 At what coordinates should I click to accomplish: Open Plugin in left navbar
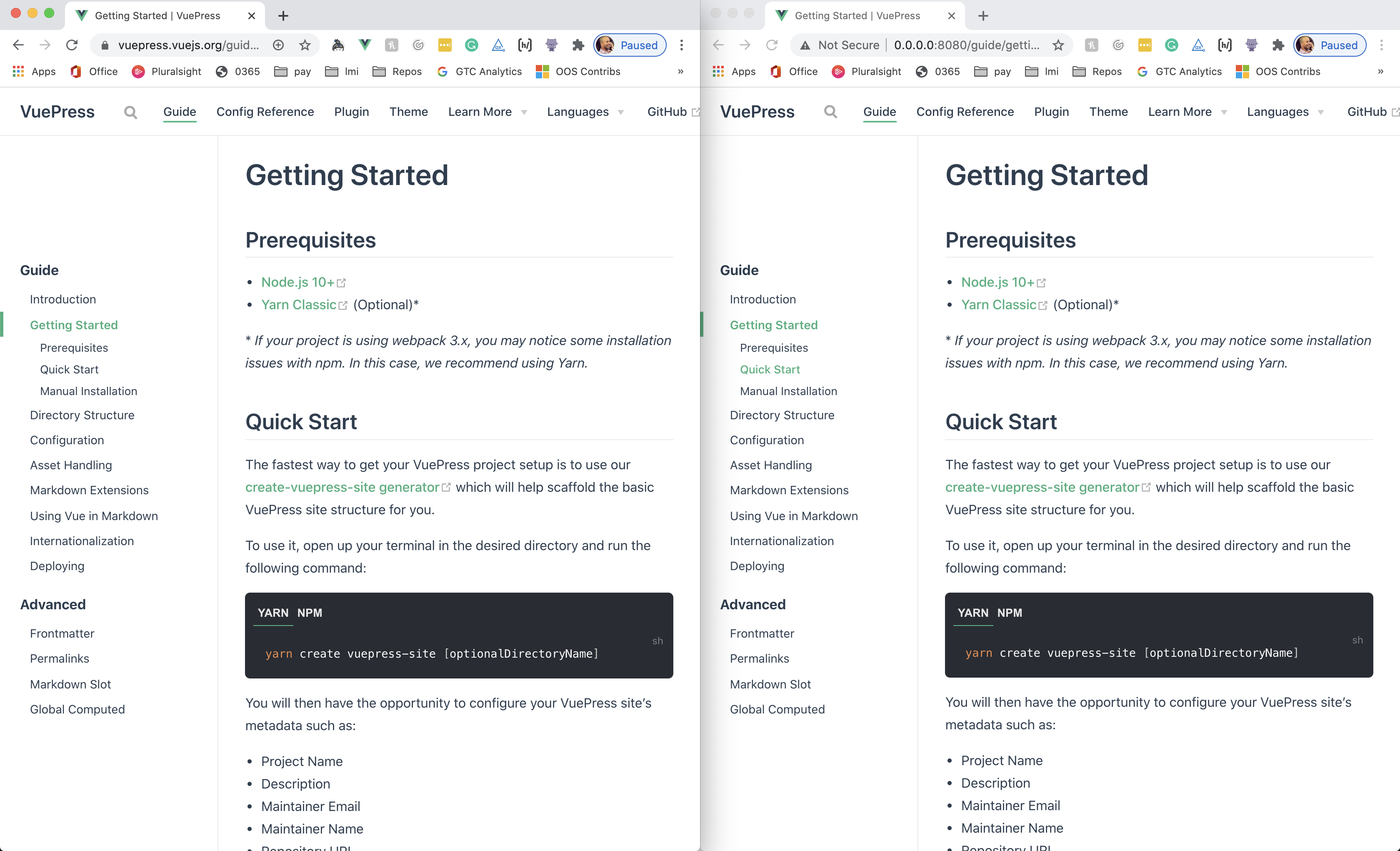351,112
